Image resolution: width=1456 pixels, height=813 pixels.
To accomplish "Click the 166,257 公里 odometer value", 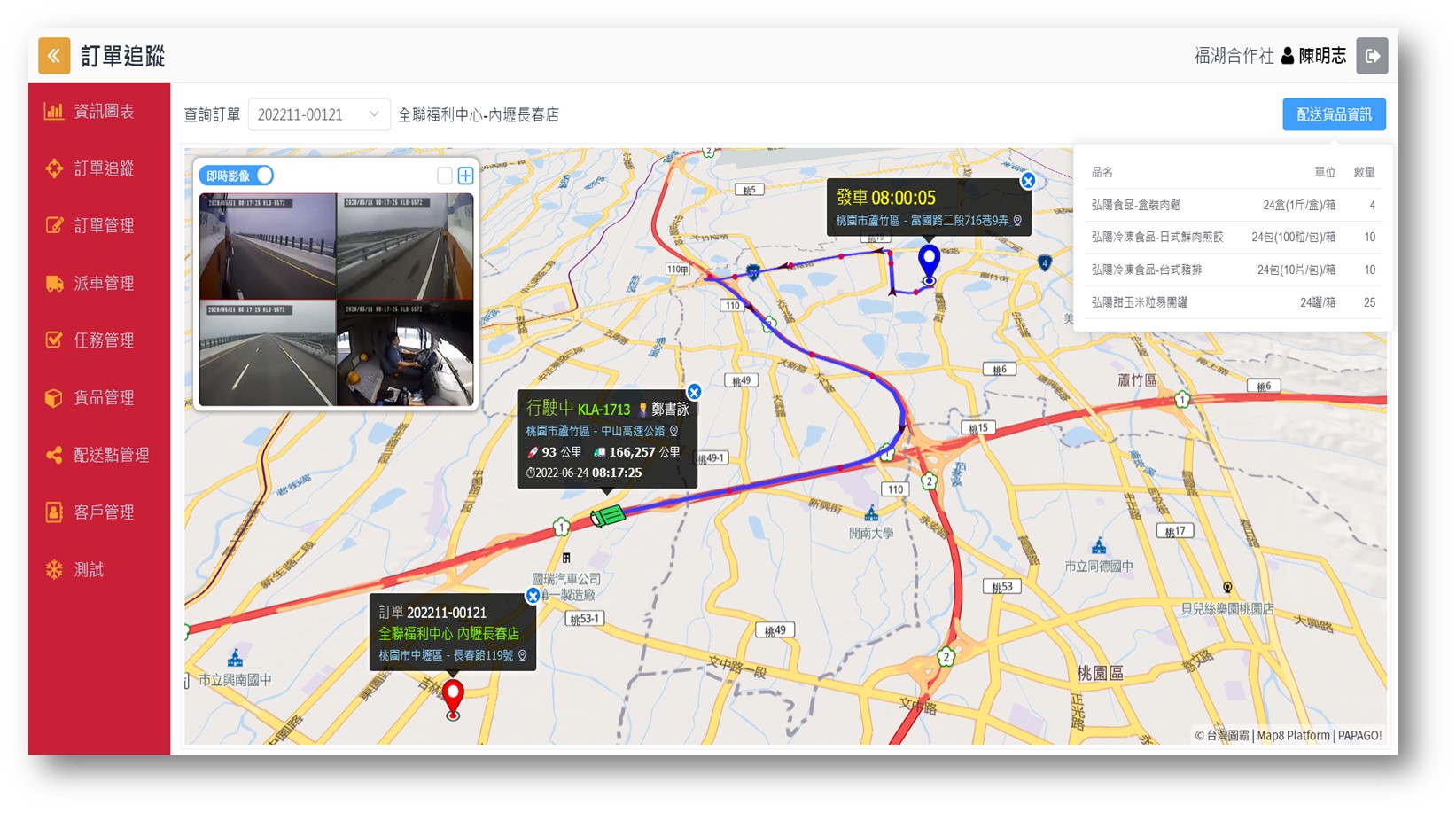I will point(644,452).
